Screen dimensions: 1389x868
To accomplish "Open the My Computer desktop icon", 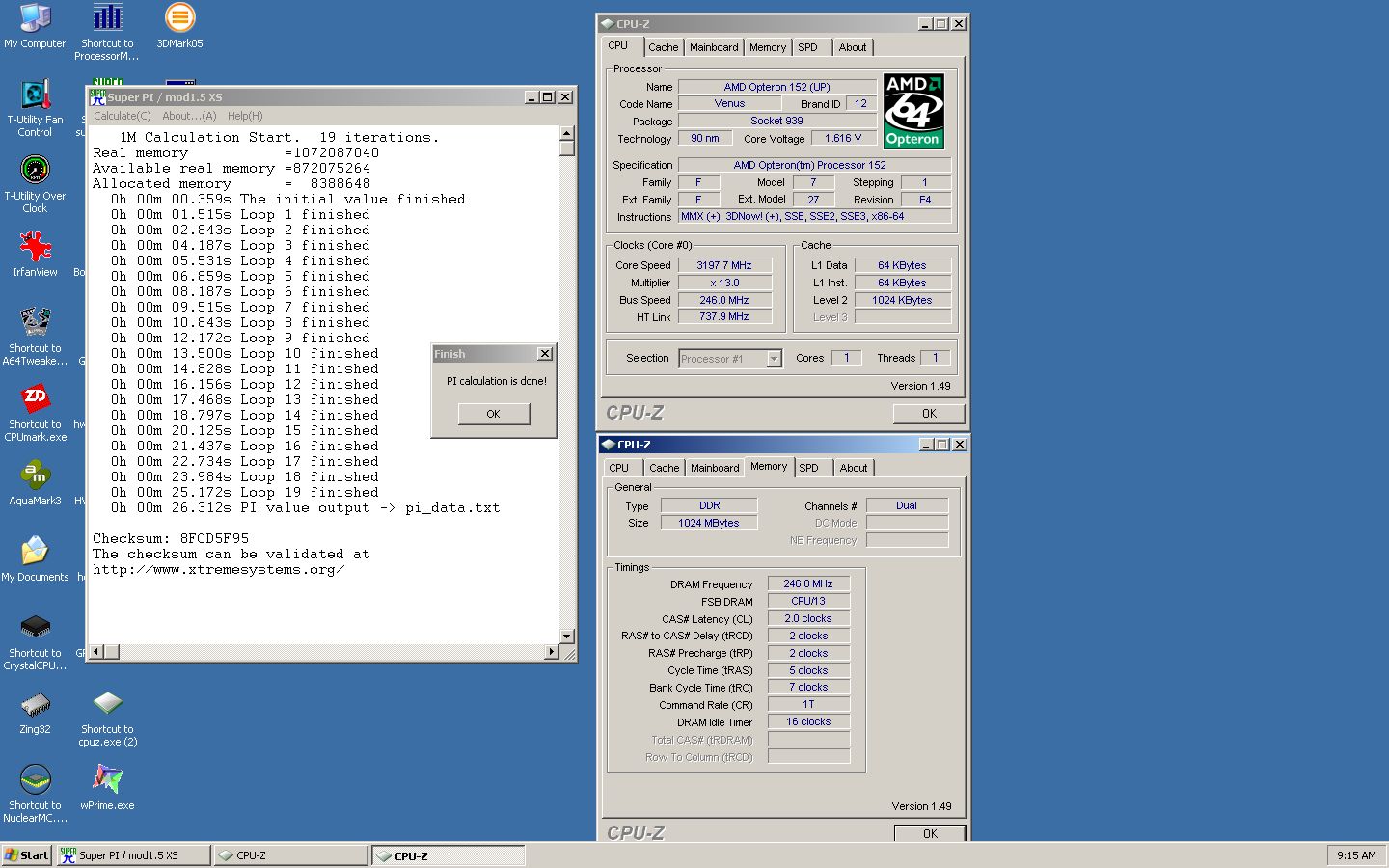I will click(35, 27).
